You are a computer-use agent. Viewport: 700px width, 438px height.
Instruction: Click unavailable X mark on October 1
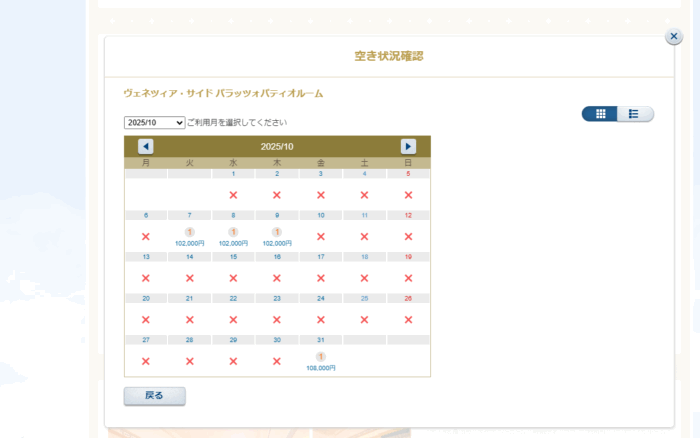pyautogui.click(x=233, y=195)
